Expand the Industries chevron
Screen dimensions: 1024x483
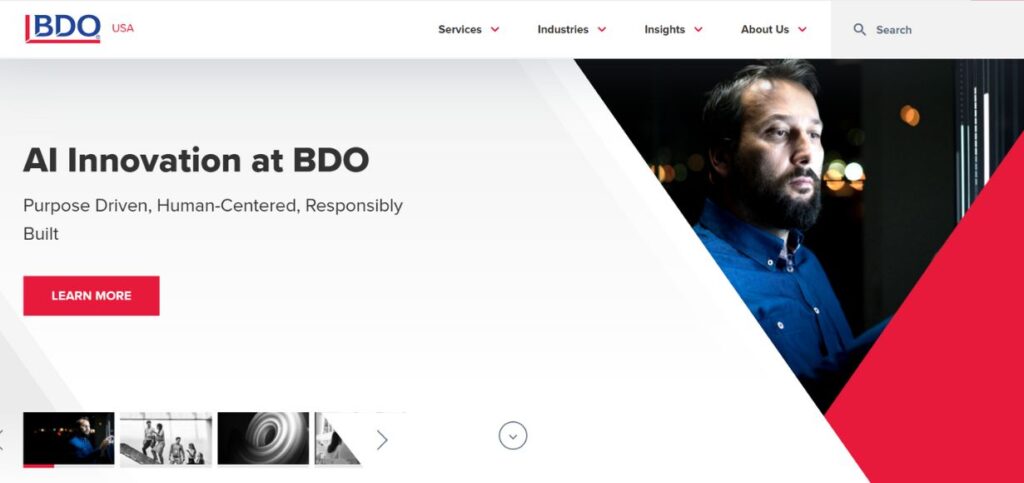tap(601, 29)
